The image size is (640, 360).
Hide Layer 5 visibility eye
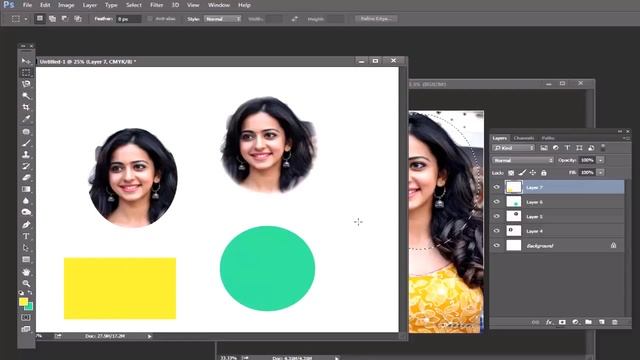tap(496, 216)
